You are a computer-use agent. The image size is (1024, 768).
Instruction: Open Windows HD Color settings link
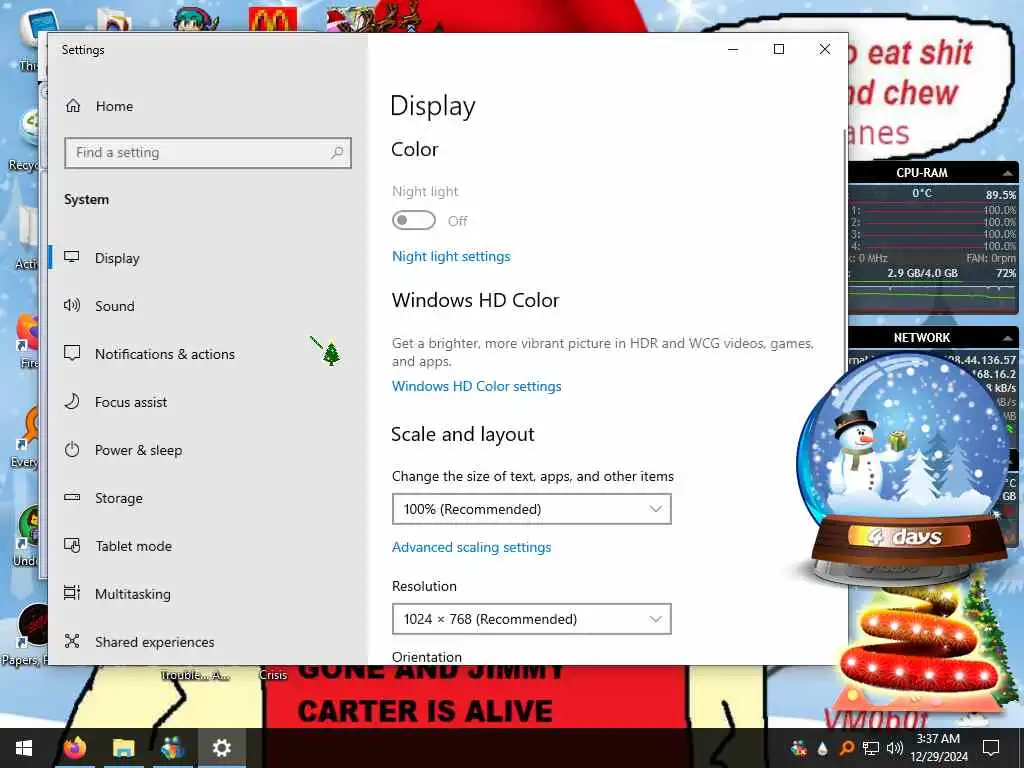coord(476,386)
